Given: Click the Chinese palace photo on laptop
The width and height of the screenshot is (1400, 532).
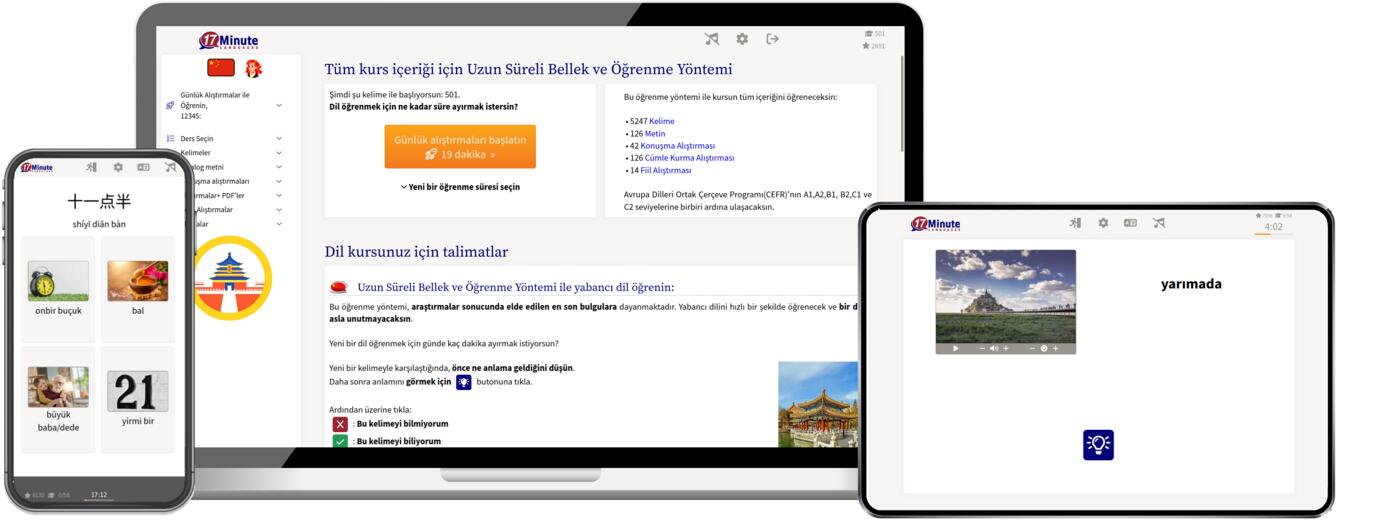Looking at the screenshot, I should (x=818, y=404).
